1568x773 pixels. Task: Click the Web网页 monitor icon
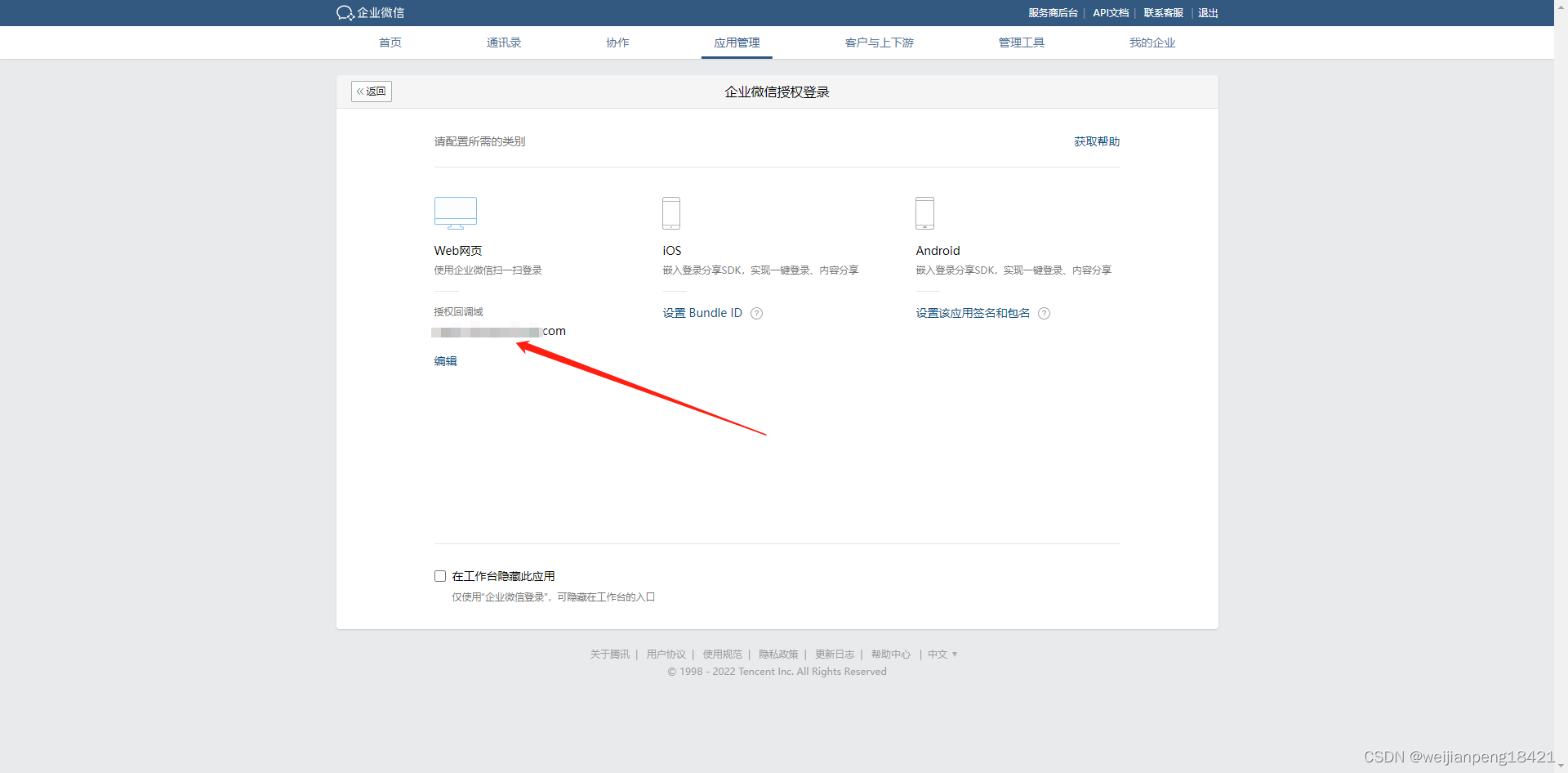point(456,213)
